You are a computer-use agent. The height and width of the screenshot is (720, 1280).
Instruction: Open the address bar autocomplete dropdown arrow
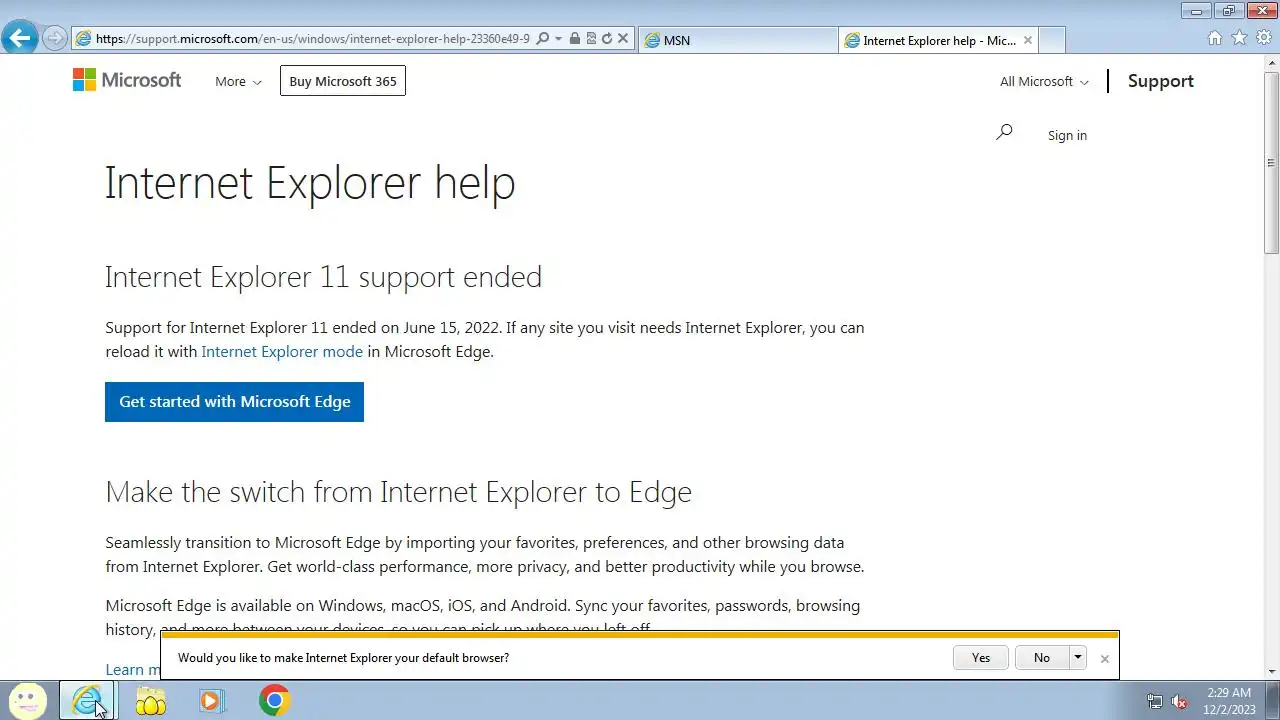click(x=558, y=39)
